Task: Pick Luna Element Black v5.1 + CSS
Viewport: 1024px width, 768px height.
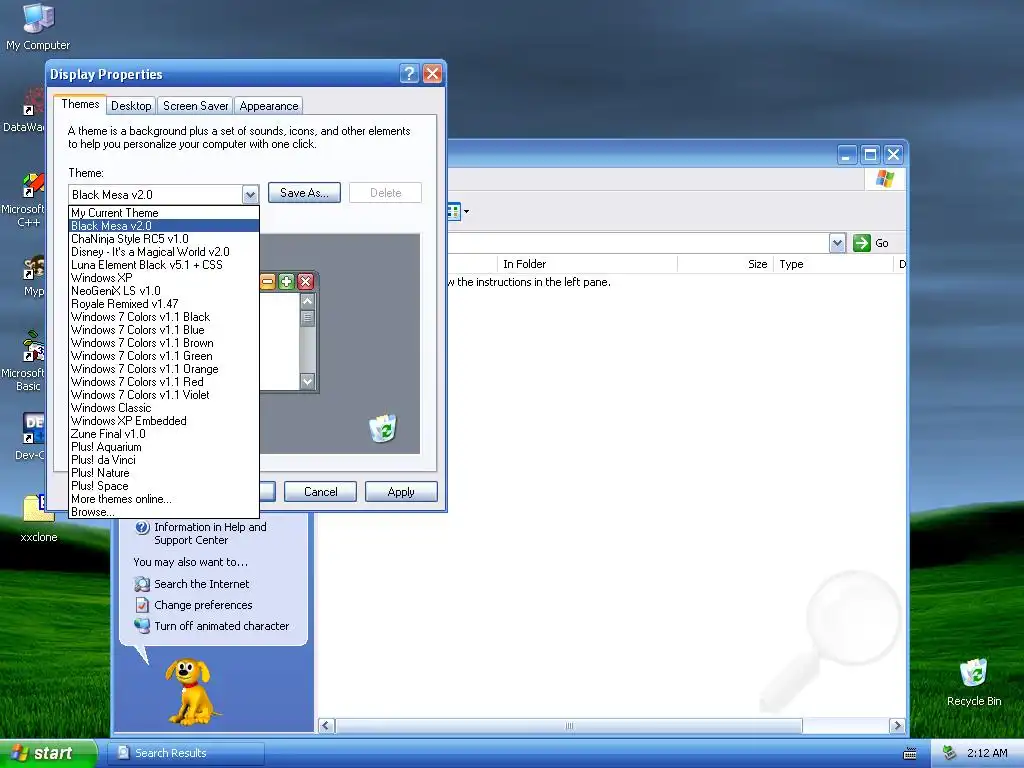Action: pyautogui.click(x=164, y=265)
